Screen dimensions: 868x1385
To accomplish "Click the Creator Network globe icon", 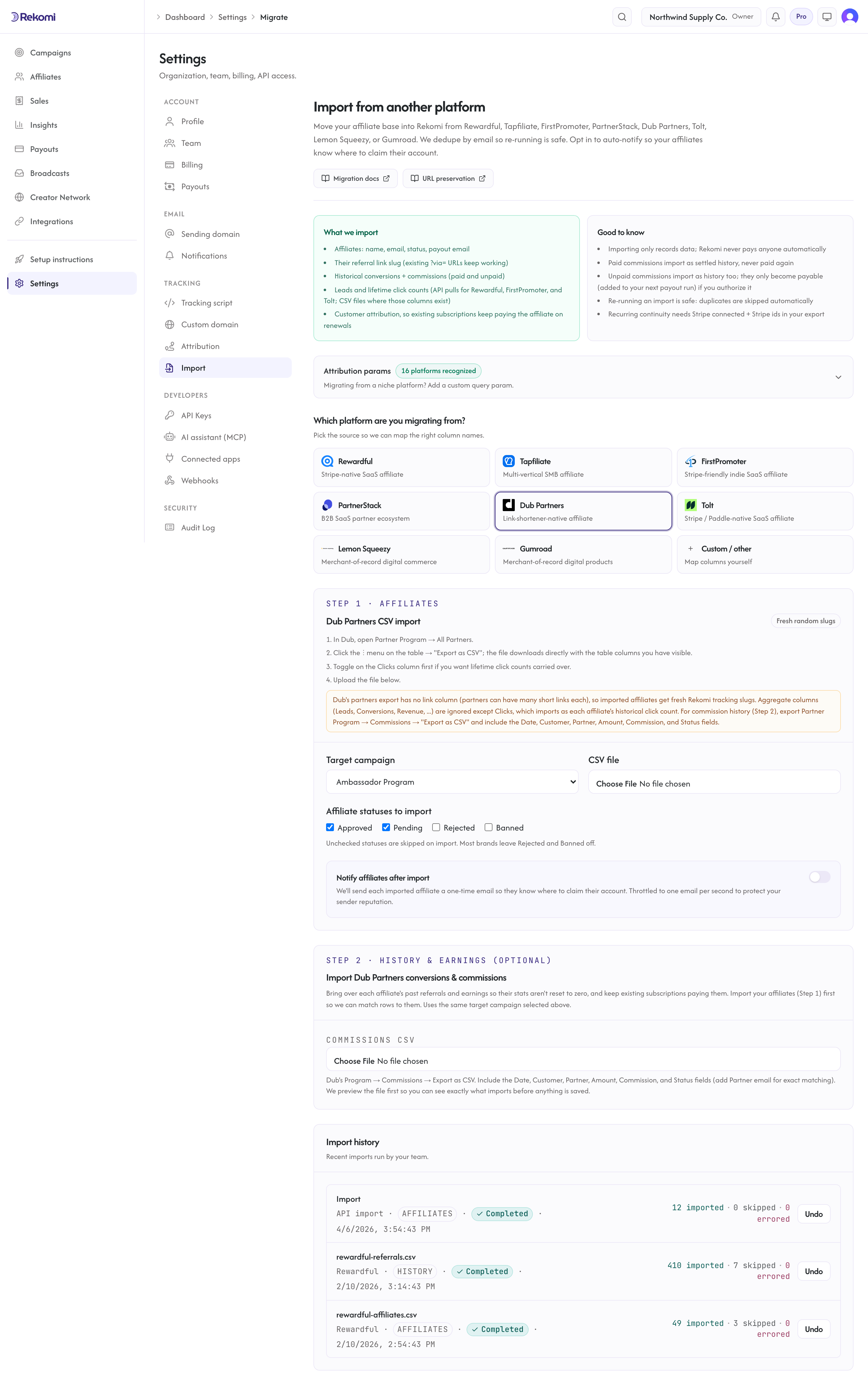I will (x=19, y=197).
